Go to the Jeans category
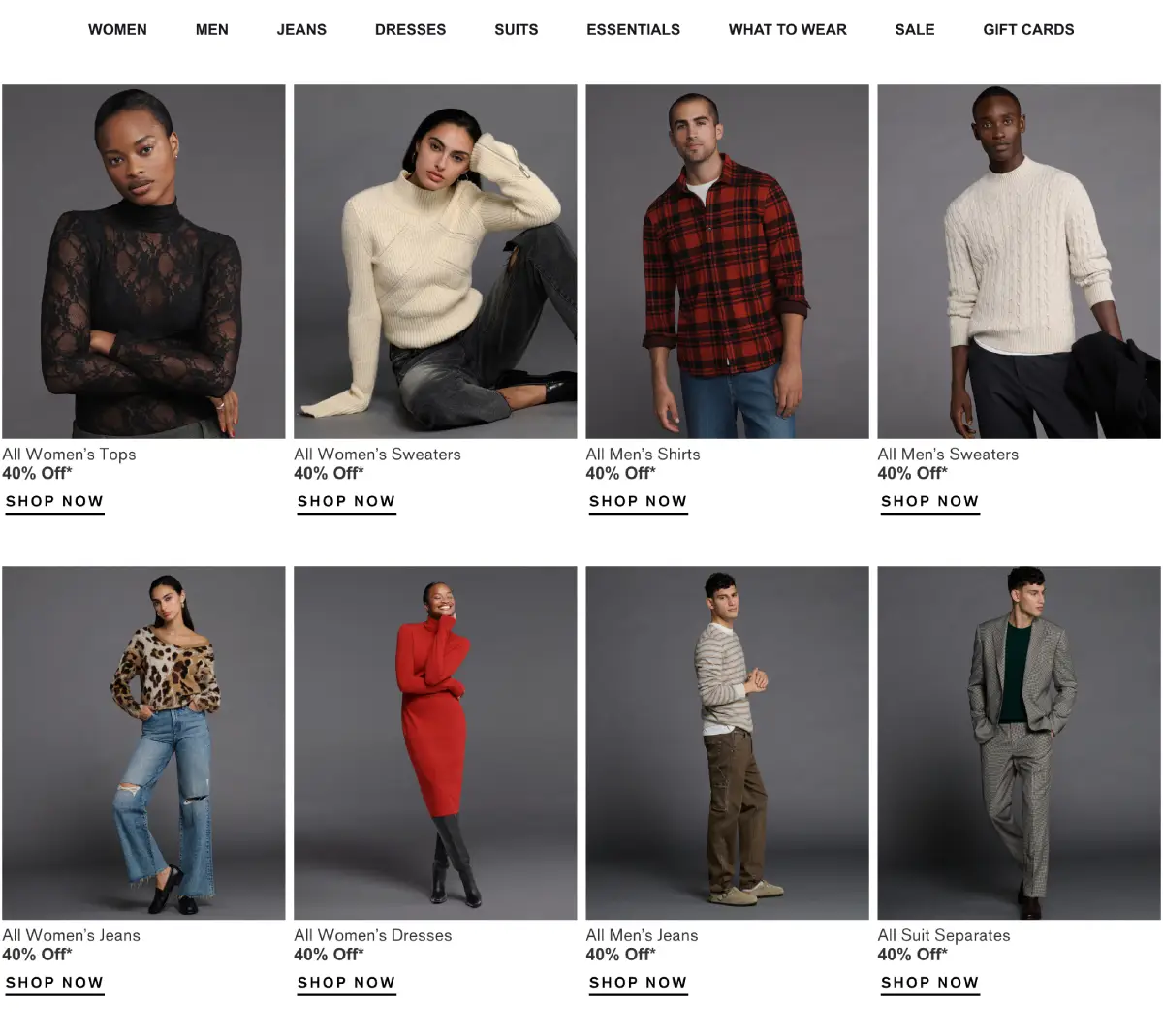Viewport: 1163px width, 1036px height. [x=301, y=30]
